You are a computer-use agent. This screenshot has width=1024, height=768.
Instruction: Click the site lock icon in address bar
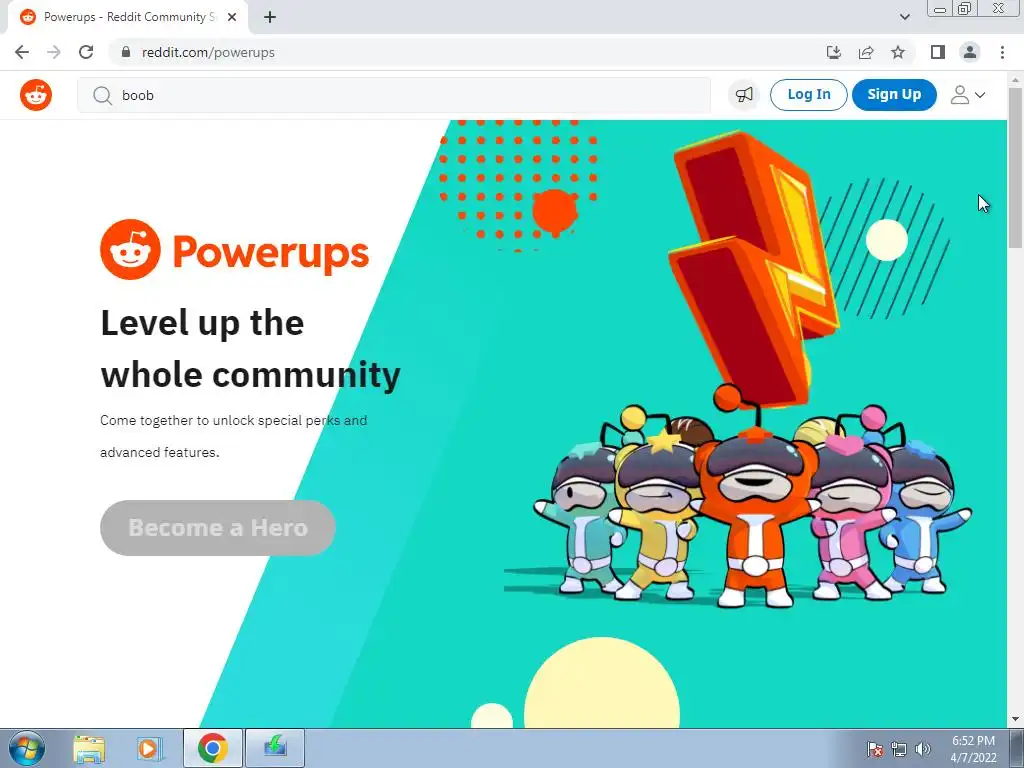click(x=126, y=52)
